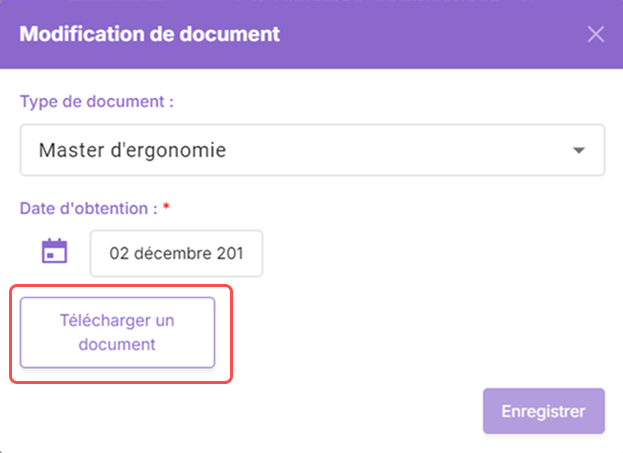Dismiss dialog using the X icon
Image resolution: width=623 pixels, height=453 pixels.
[596, 34]
